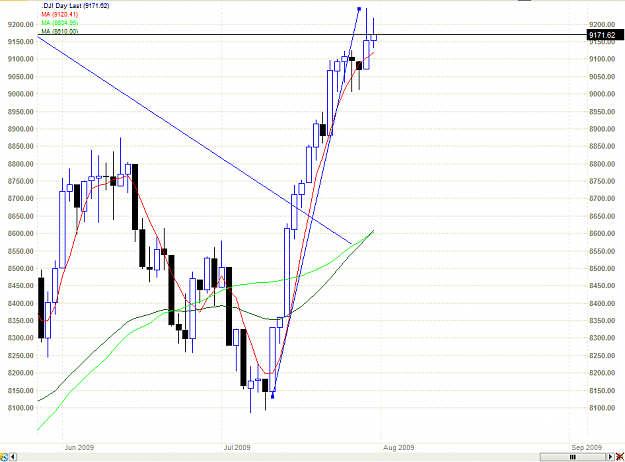Click the horizontal scrollbar thumb
The width and height of the screenshot is (625, 462).
pos(573,457)
